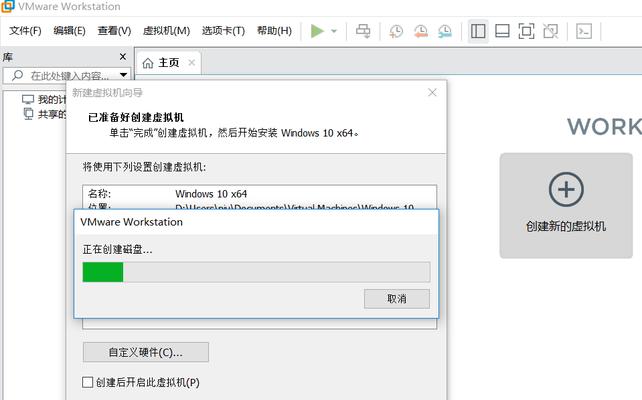Click the 创建新的虚拟机 tile
Screen dimensions: 642x400
566,206
